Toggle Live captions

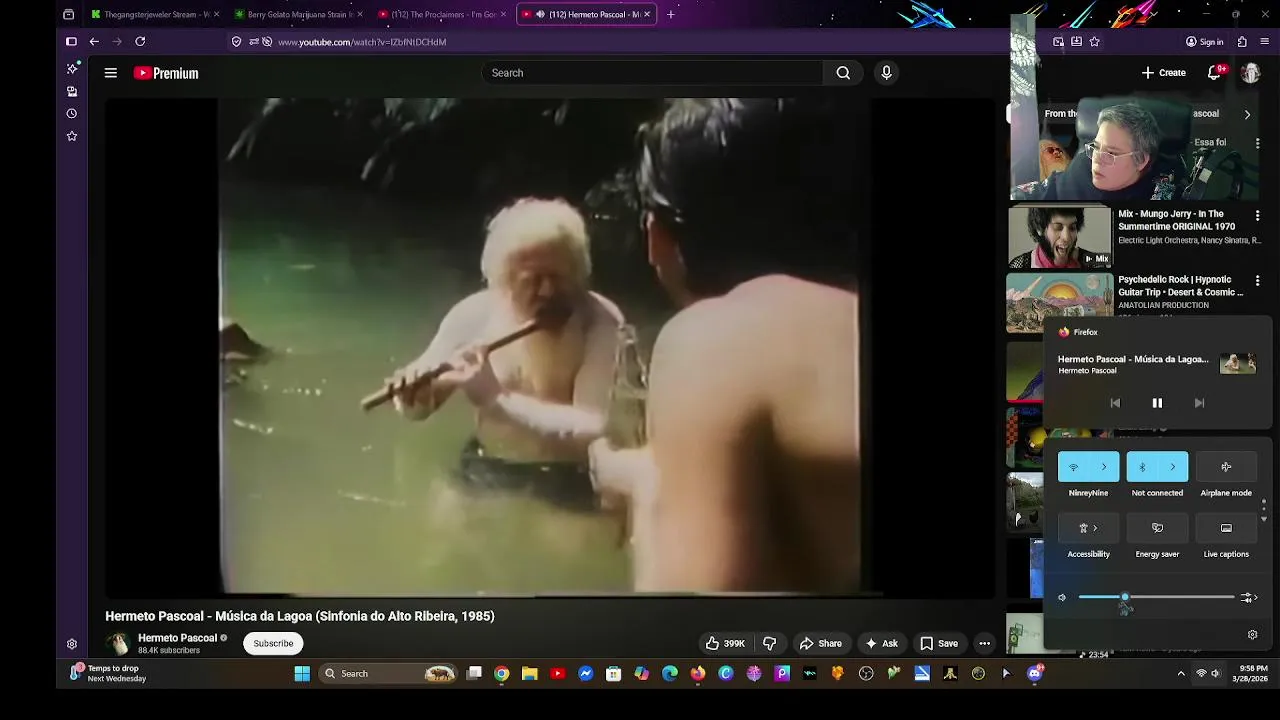click(x=1226, y=528)
